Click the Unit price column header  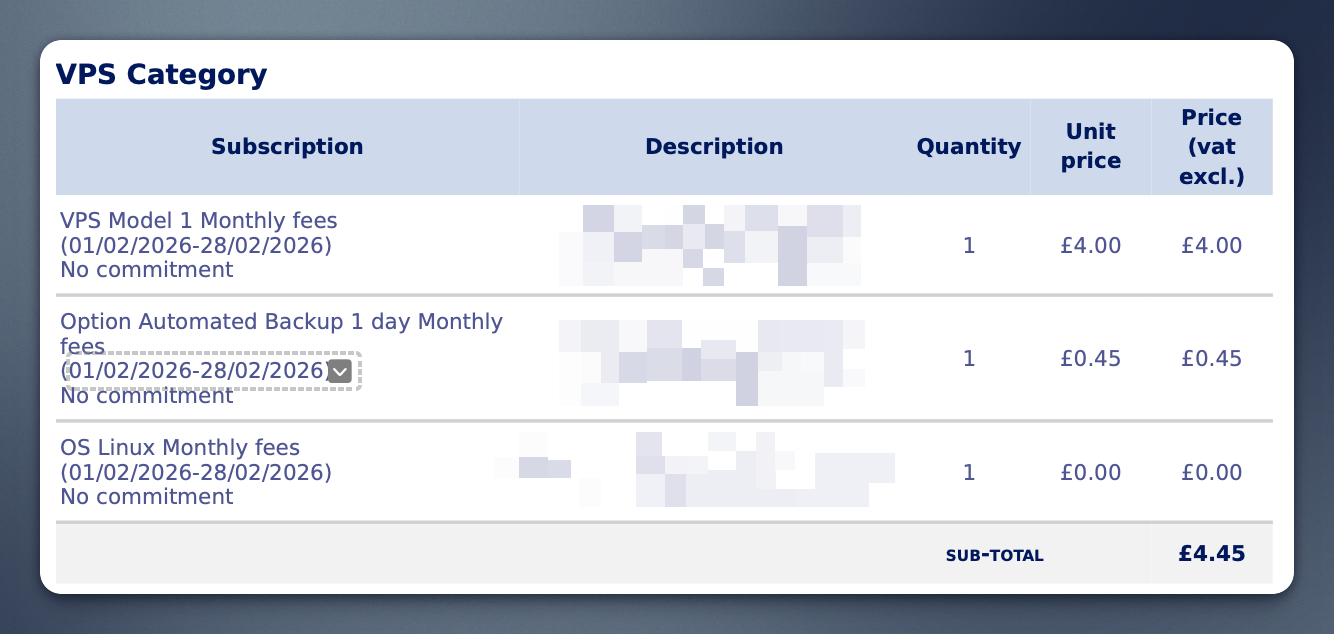click(1090, 147)
